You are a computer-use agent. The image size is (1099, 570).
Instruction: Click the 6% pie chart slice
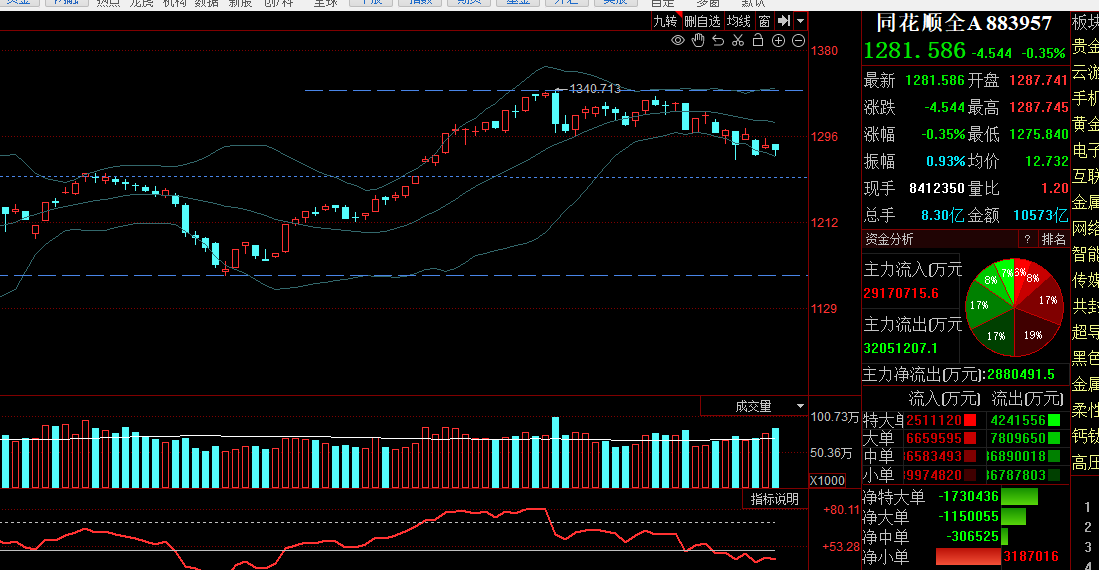tap(1020, 272)
